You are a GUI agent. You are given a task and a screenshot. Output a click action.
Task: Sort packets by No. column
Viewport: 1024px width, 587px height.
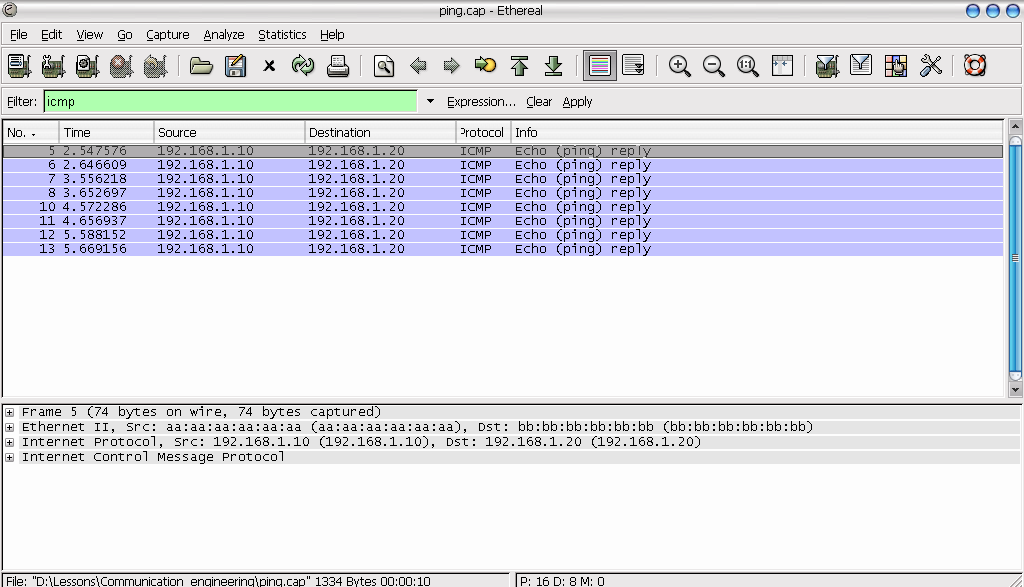(x=31, y=133)
